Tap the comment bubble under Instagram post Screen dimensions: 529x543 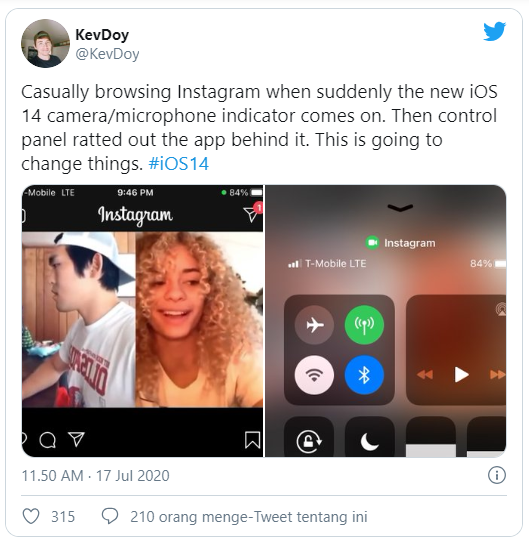point(47,440)
